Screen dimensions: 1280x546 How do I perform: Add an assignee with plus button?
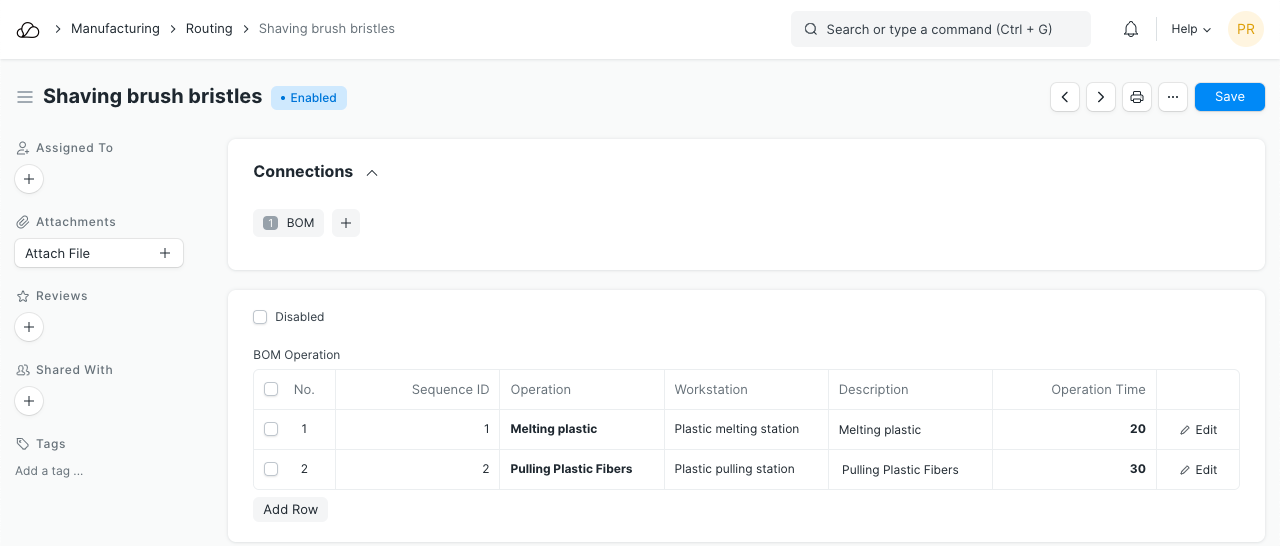click(x=29, y=179)
